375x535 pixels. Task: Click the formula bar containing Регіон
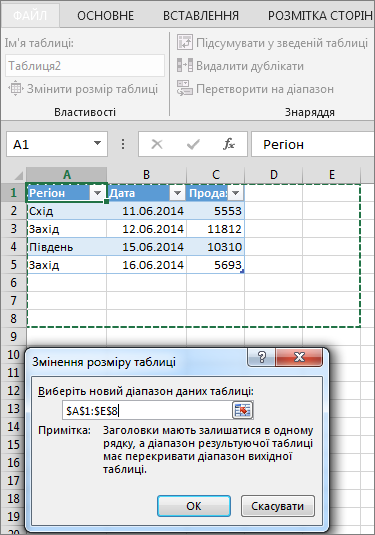pyautogui.click(x=313, y=144)
